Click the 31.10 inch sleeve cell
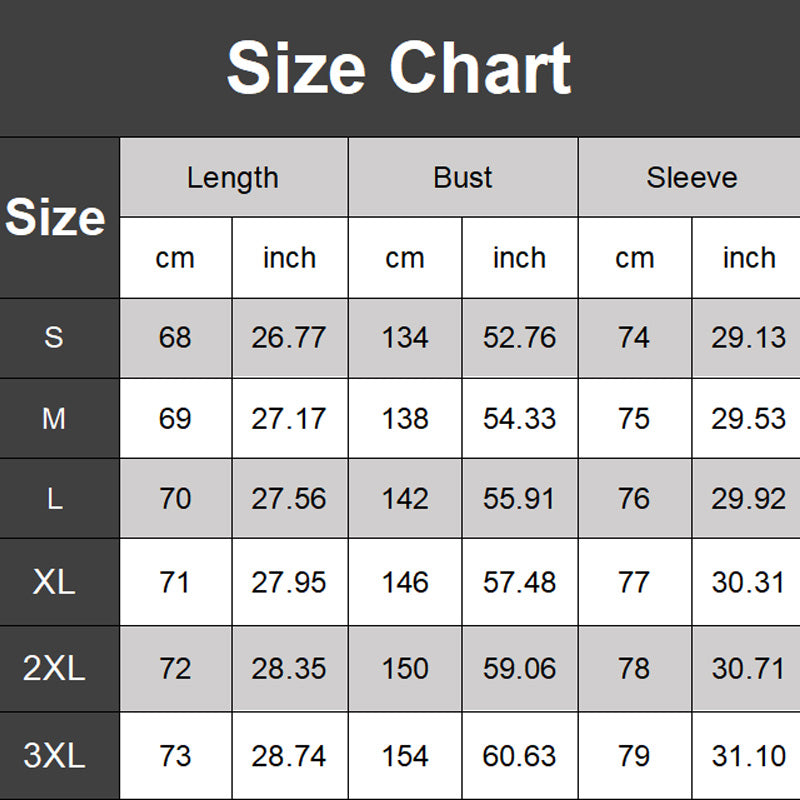The width and height of the screenshot is (800, 800). point(748,756)
